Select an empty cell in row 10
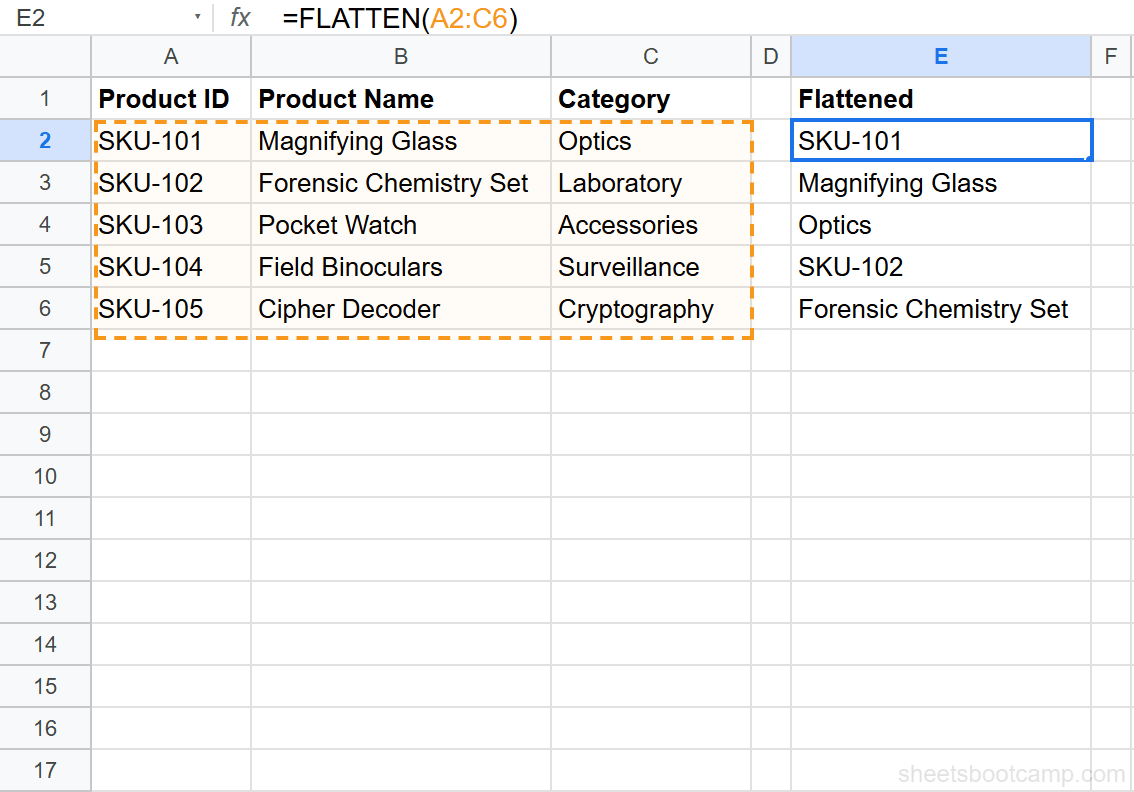1134x792 pixels. (x=400, y=476)
